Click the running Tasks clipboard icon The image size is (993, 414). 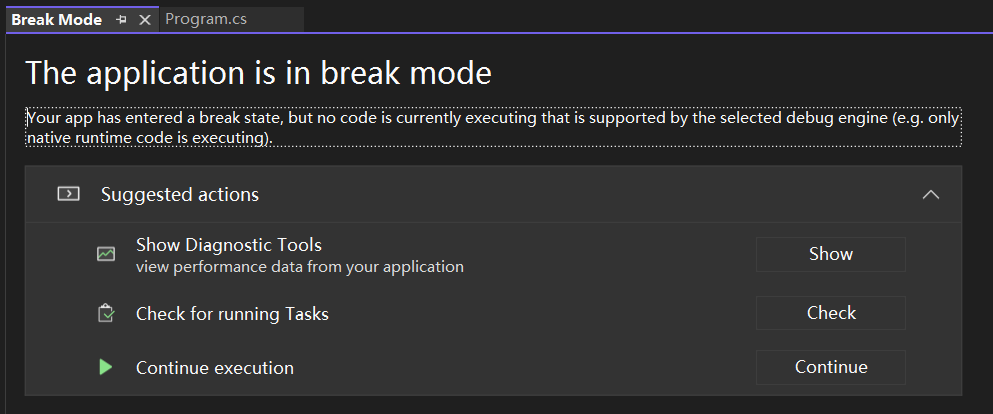point(106,313)
